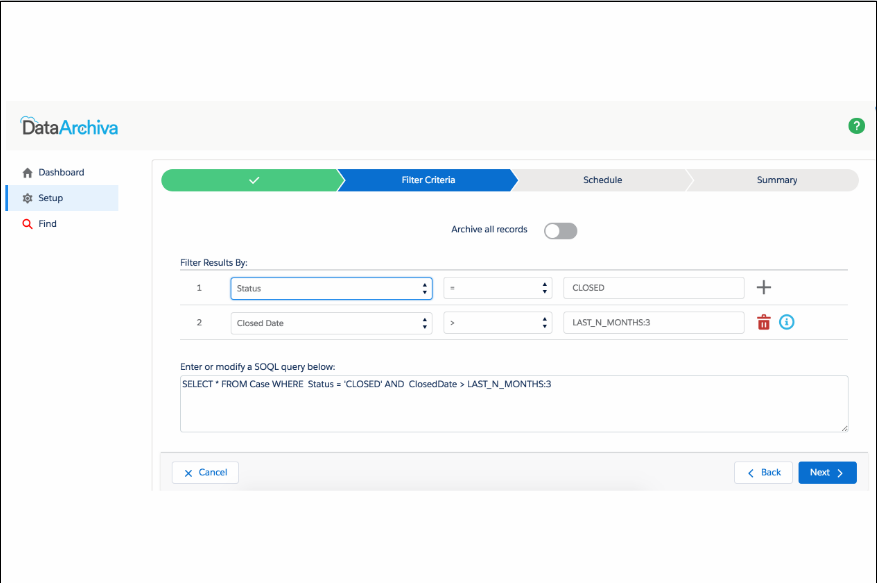Viewport: 877px width, 583px height.
Task: Click the DataArchiva logo
Action: (x=69, y=127)
